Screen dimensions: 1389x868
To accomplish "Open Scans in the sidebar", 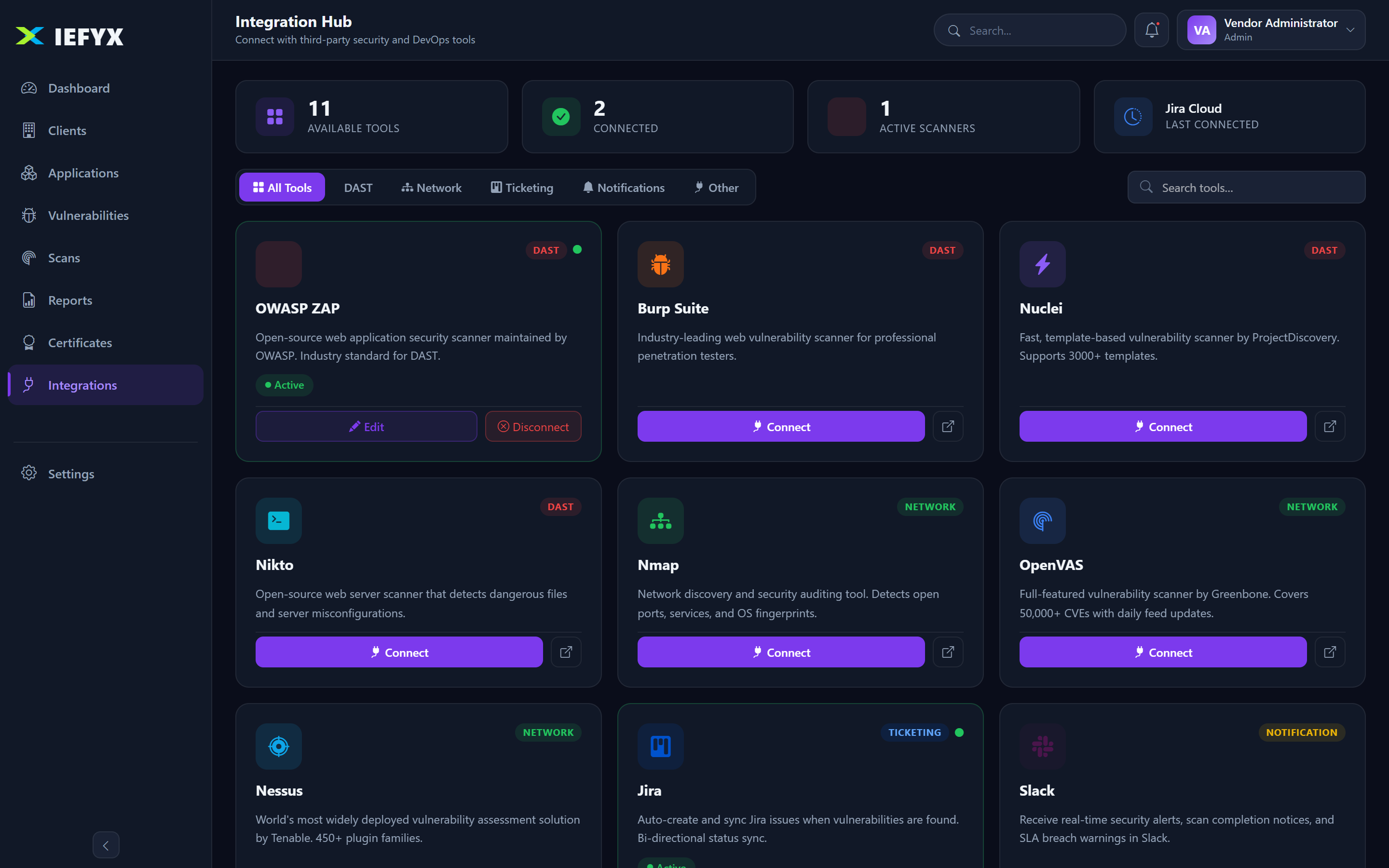I will click(x=106, y=258).
